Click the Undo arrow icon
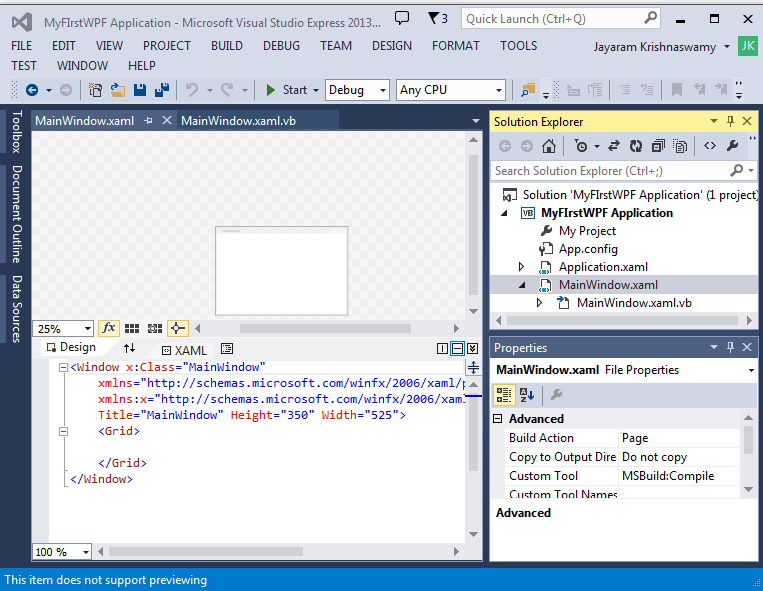The width and height of the screenshot is (763, 591). pyautogui.click(x=192, y=90)
